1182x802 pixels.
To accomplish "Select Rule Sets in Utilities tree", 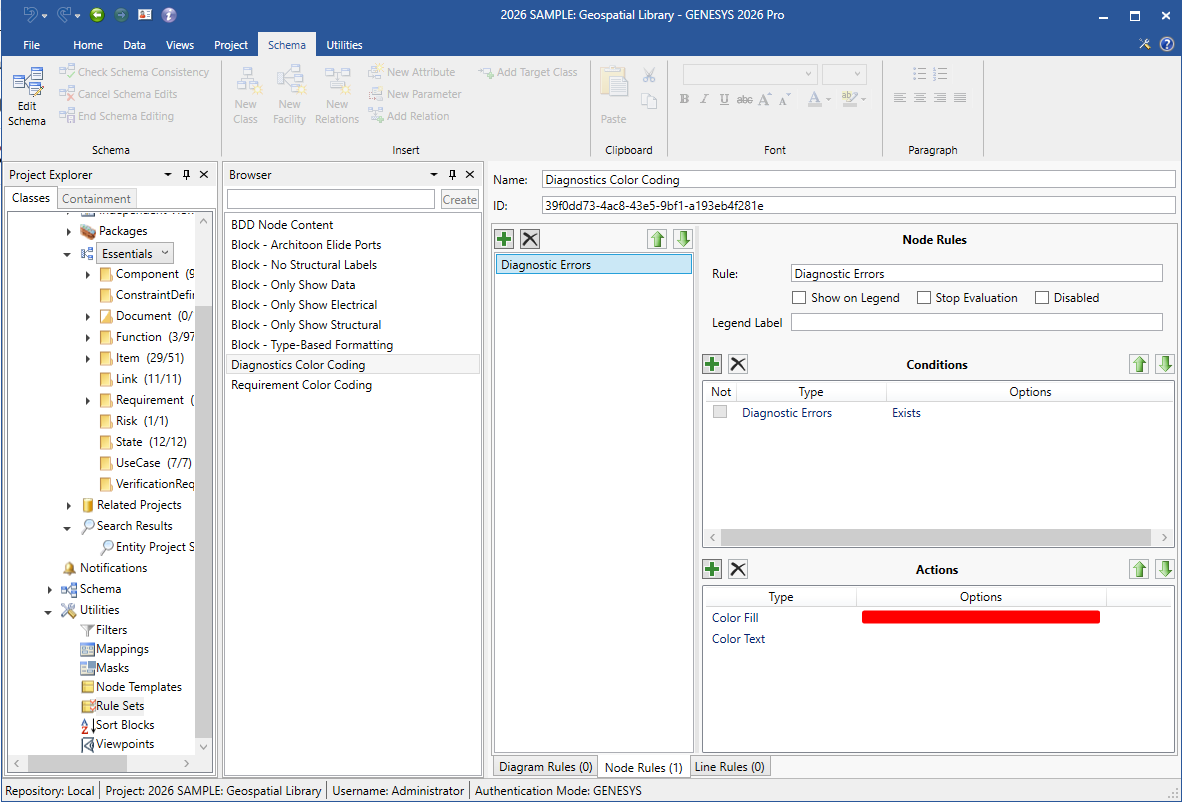I will (x=119, y=706).
